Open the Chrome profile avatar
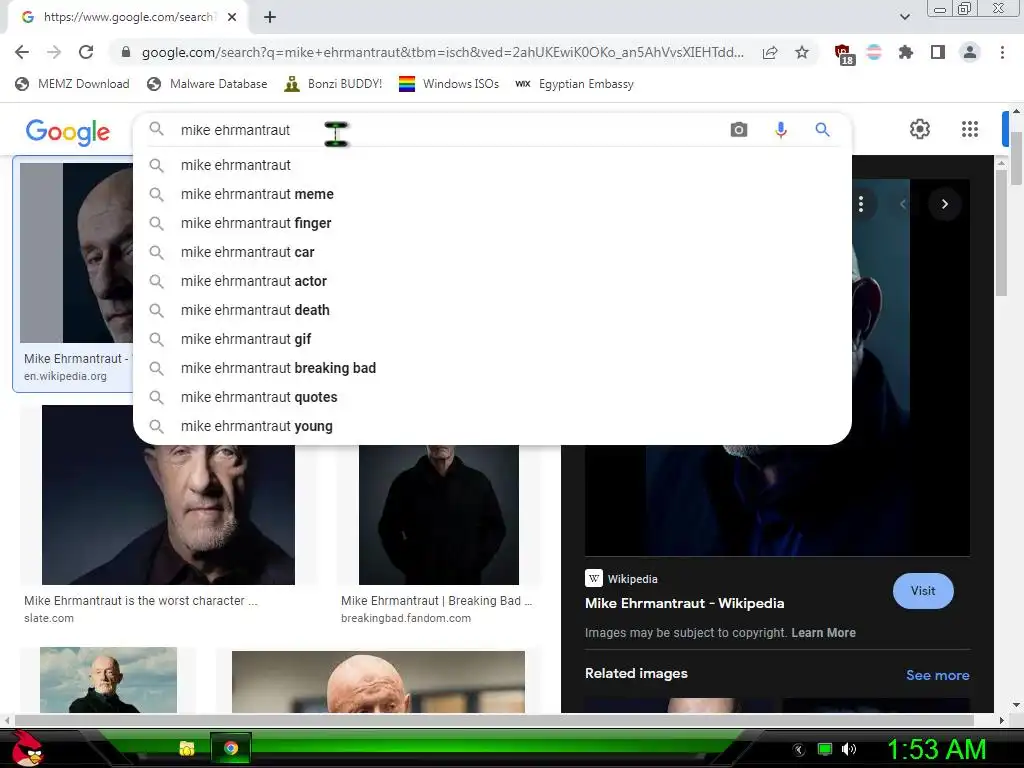The height and width of the screenshot is (768, 1024). tap(970, 52)
